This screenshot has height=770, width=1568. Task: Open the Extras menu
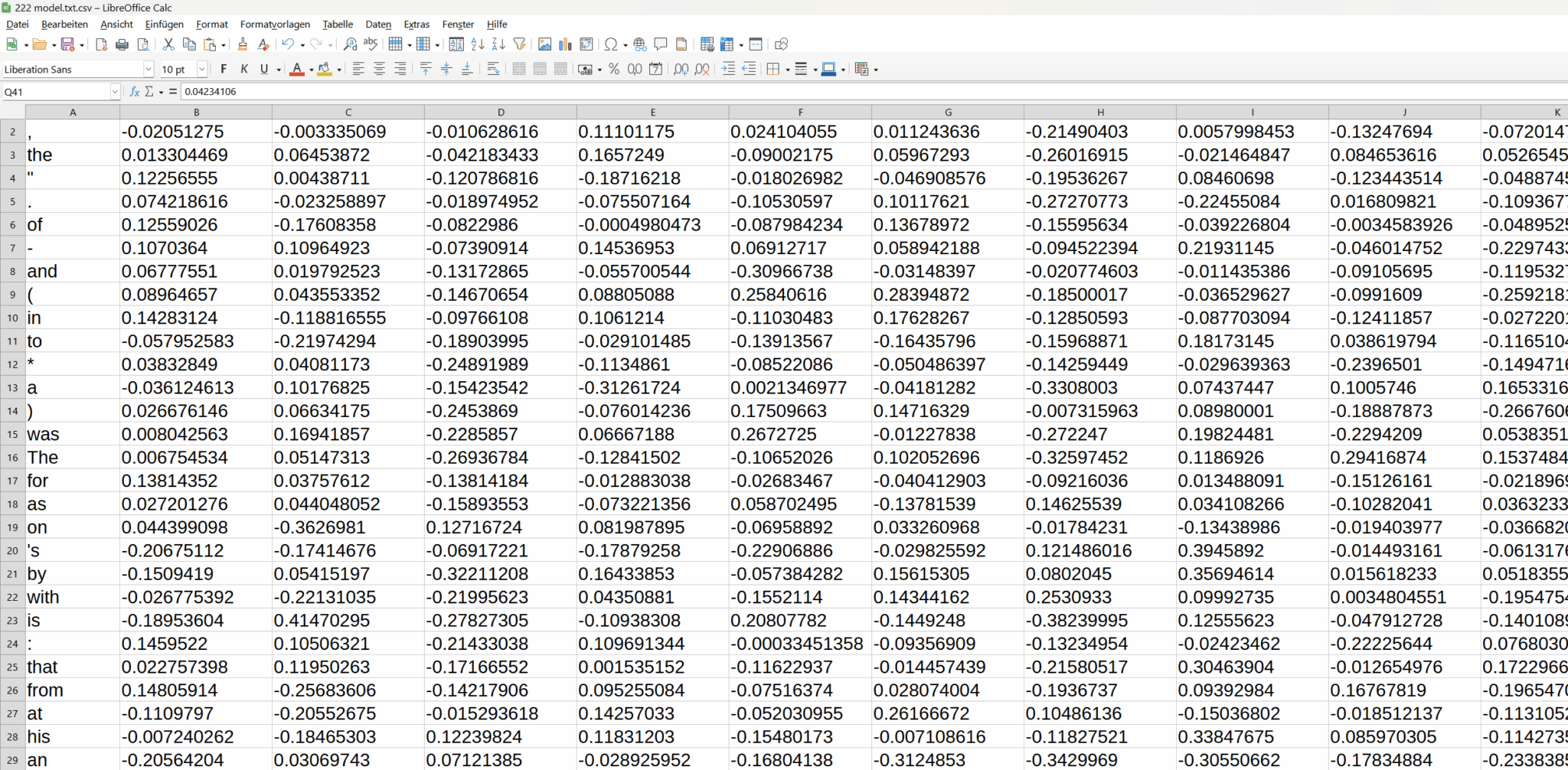click(x=416, y=24)
